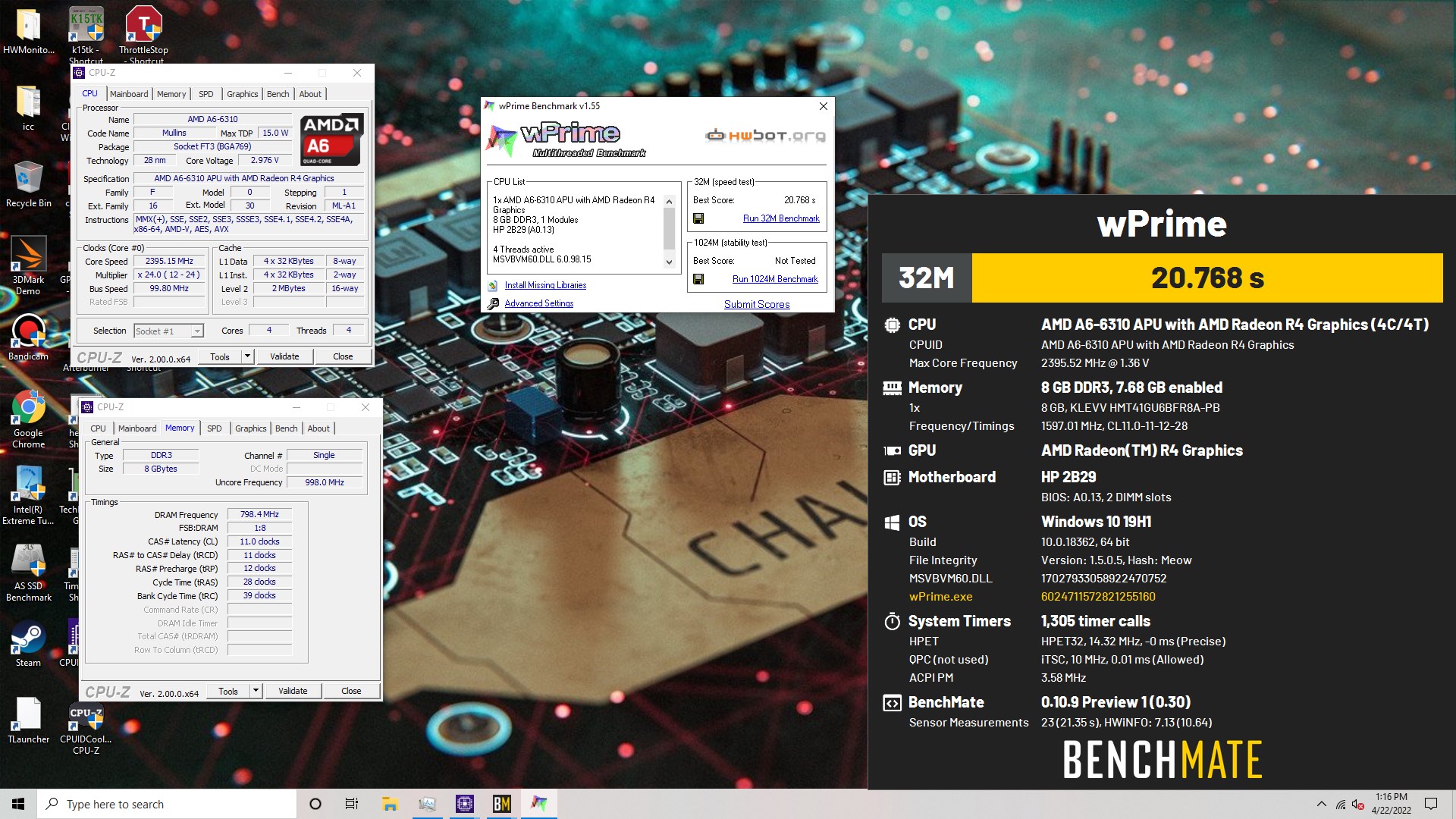This screenshot has width=1456, height=819.
Task: Open Mainboard tab in upper CPU-Z window
Action: (129, 94)
